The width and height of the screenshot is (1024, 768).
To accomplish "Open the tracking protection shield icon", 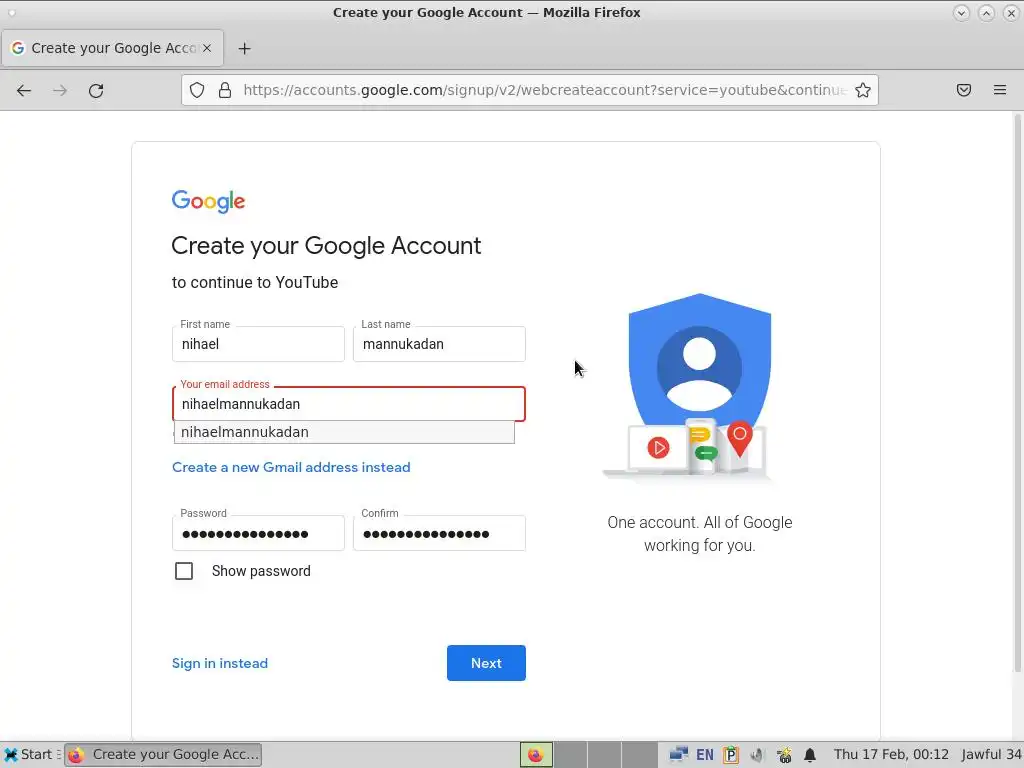I will coord(197,90).
